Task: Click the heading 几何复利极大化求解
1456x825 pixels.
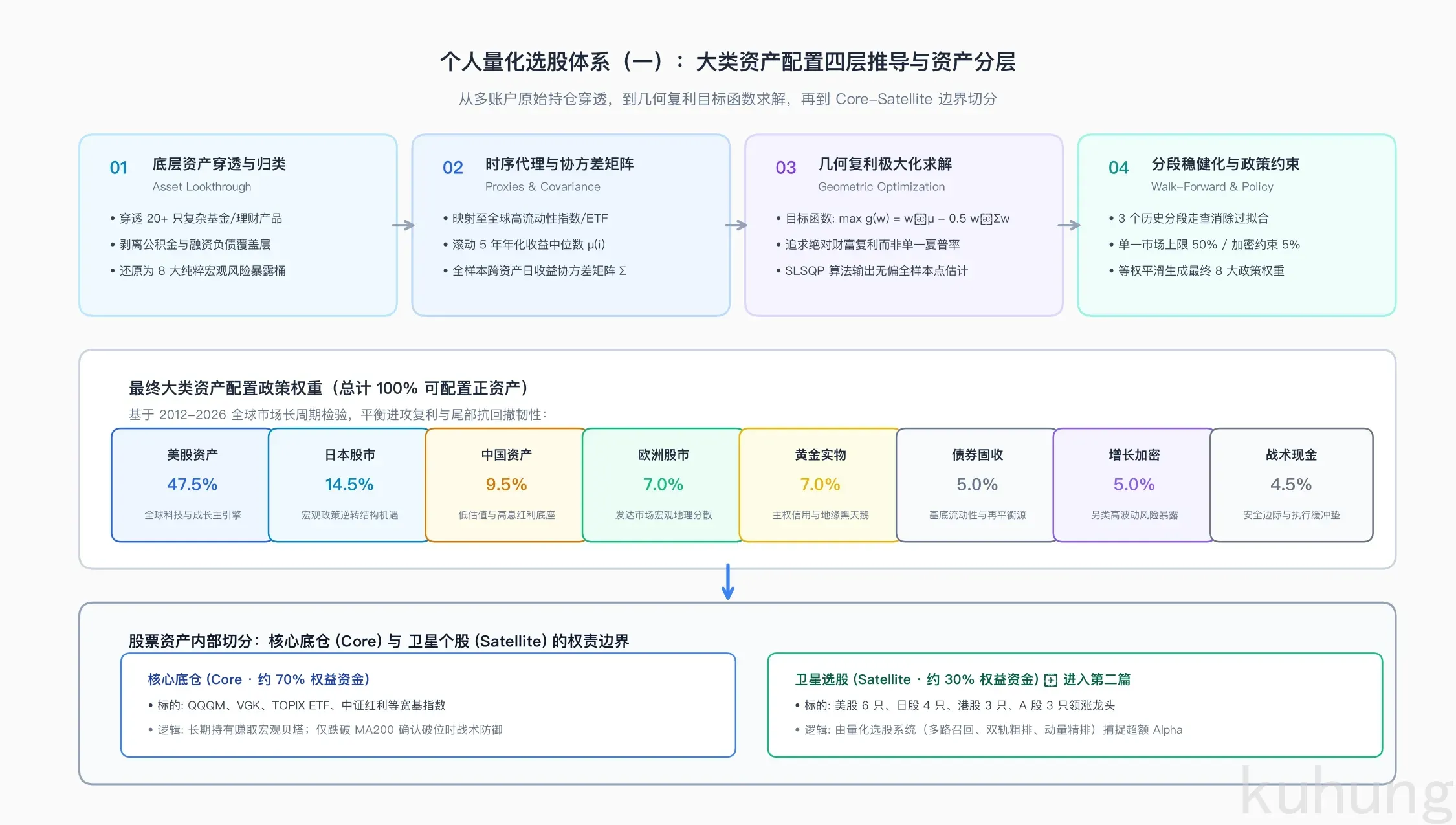Action: [885, 164]
